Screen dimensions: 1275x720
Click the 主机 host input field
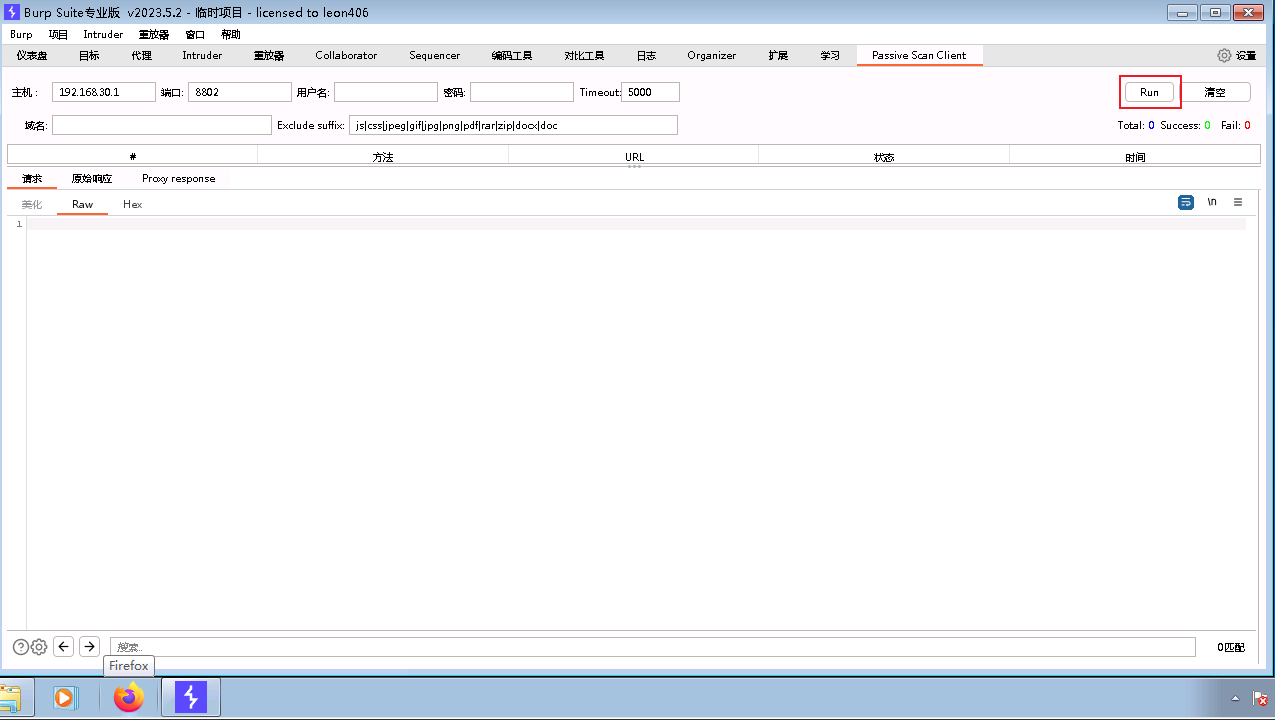coord(104,92)
